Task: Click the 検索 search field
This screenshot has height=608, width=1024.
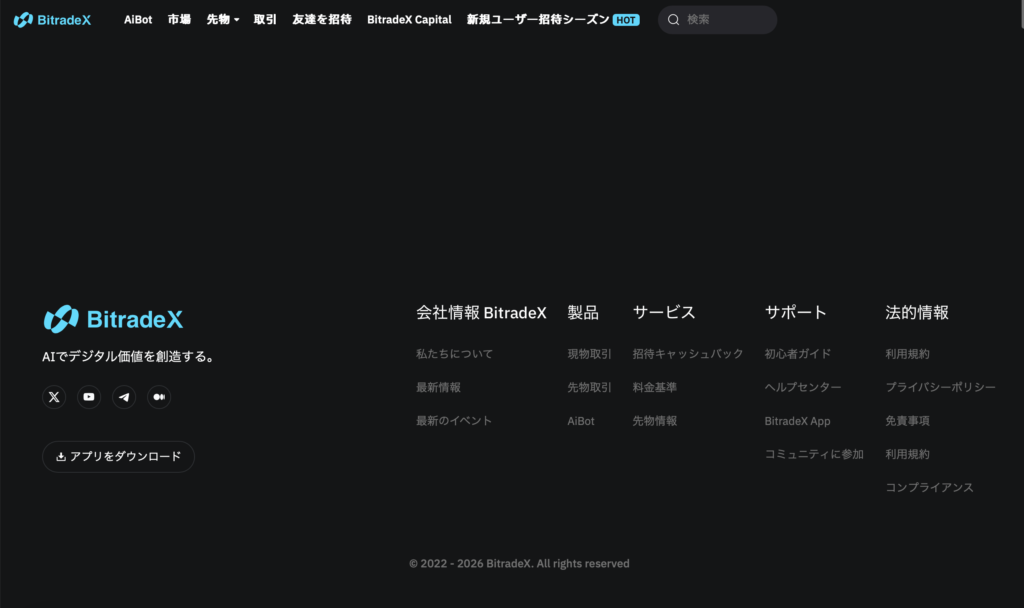Action: 717,20
